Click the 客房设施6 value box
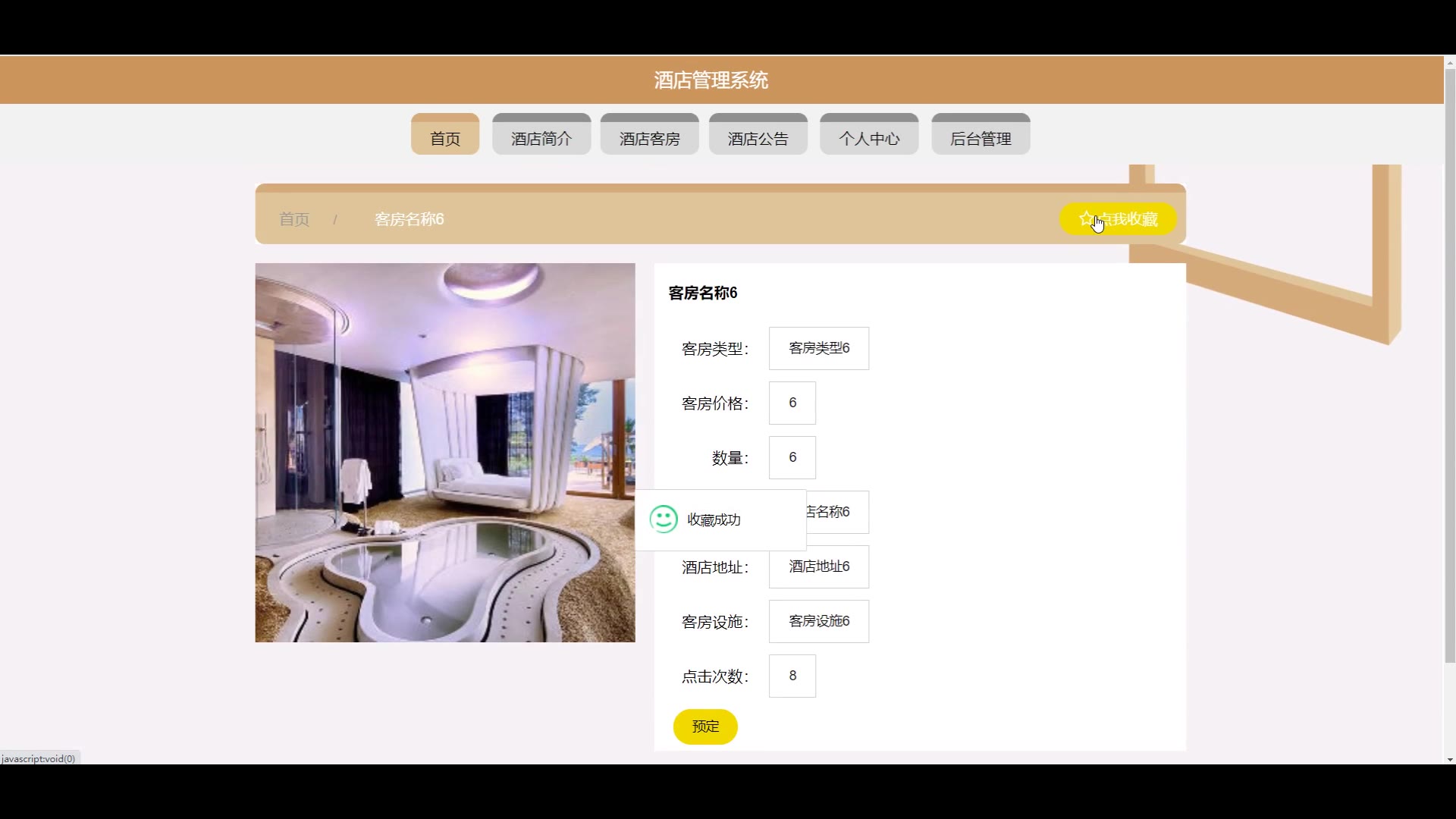 pos(819,621)
